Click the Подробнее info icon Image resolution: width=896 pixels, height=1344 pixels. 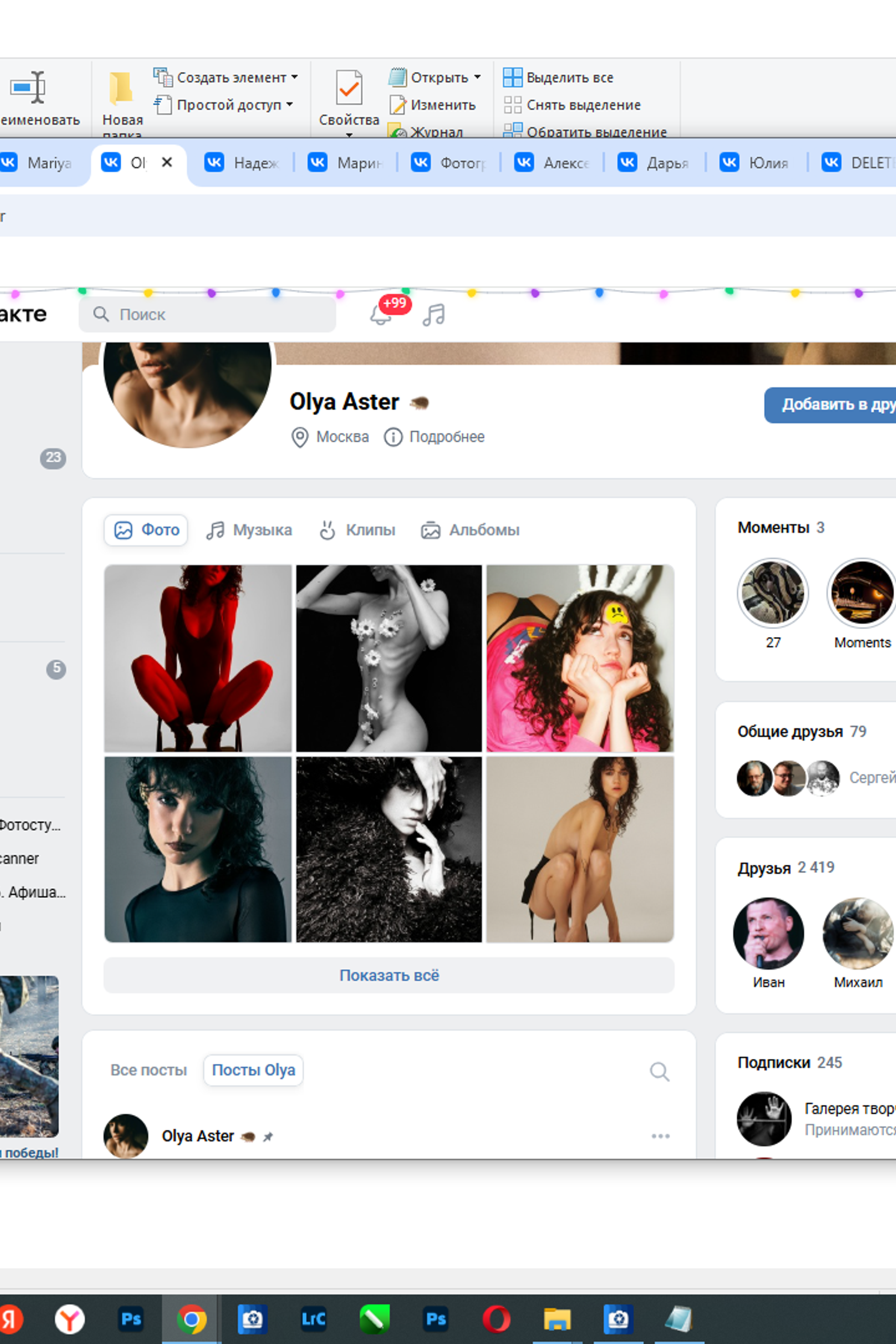(x=393, y=437)
